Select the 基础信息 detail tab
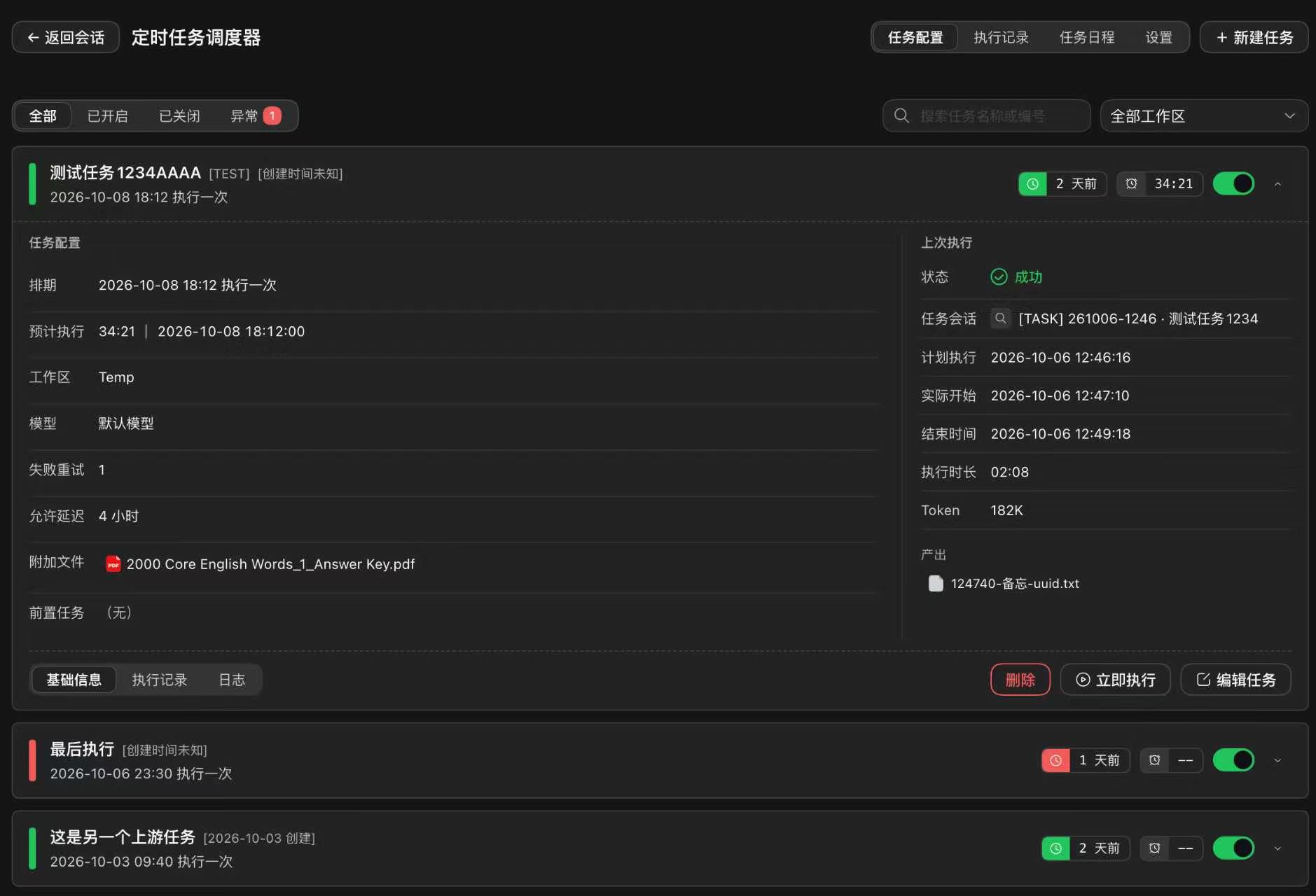The image size is (1316, 896). 74,680
